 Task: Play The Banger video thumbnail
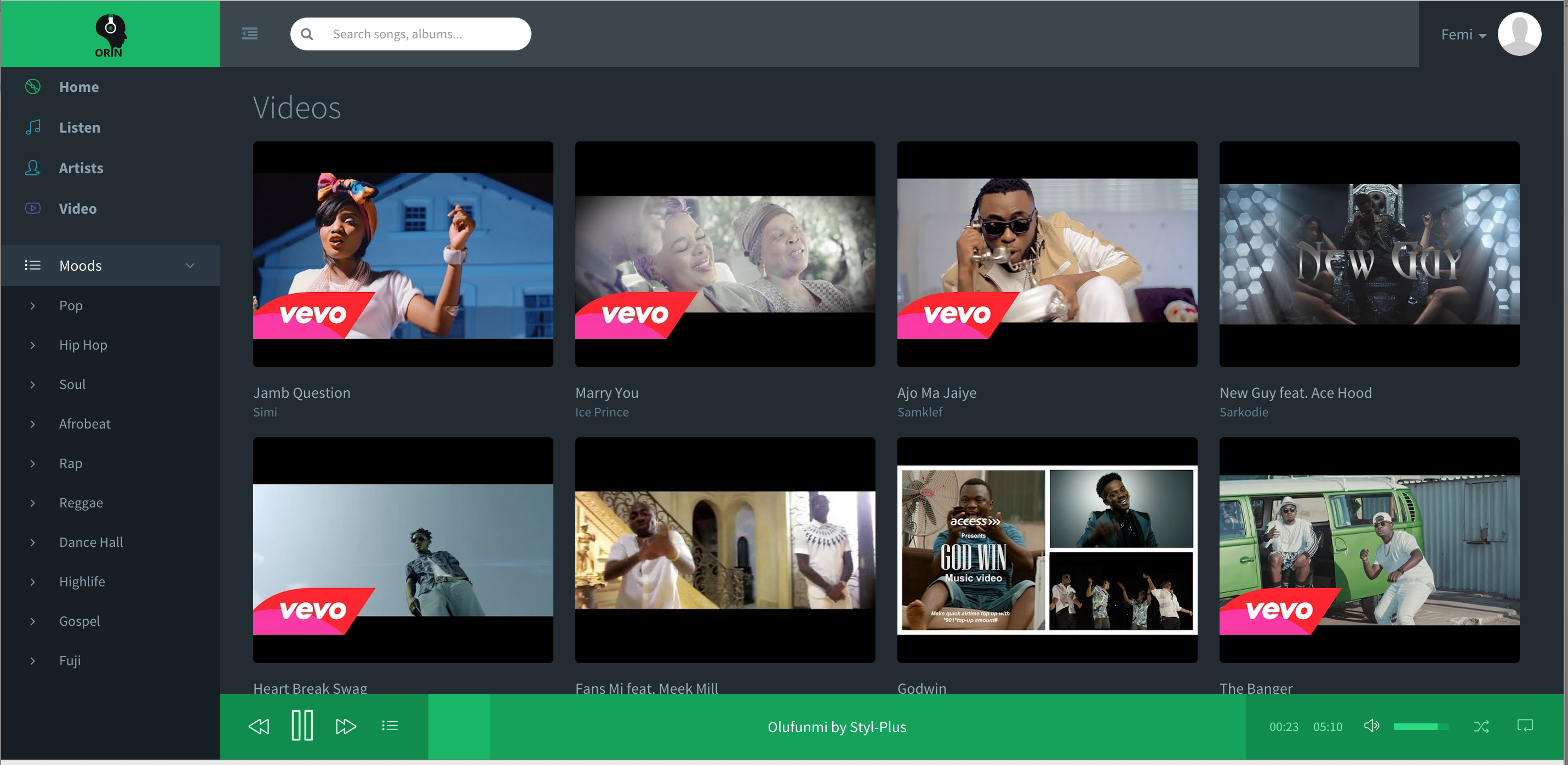pyautogui.click(x=1370, y=550)
